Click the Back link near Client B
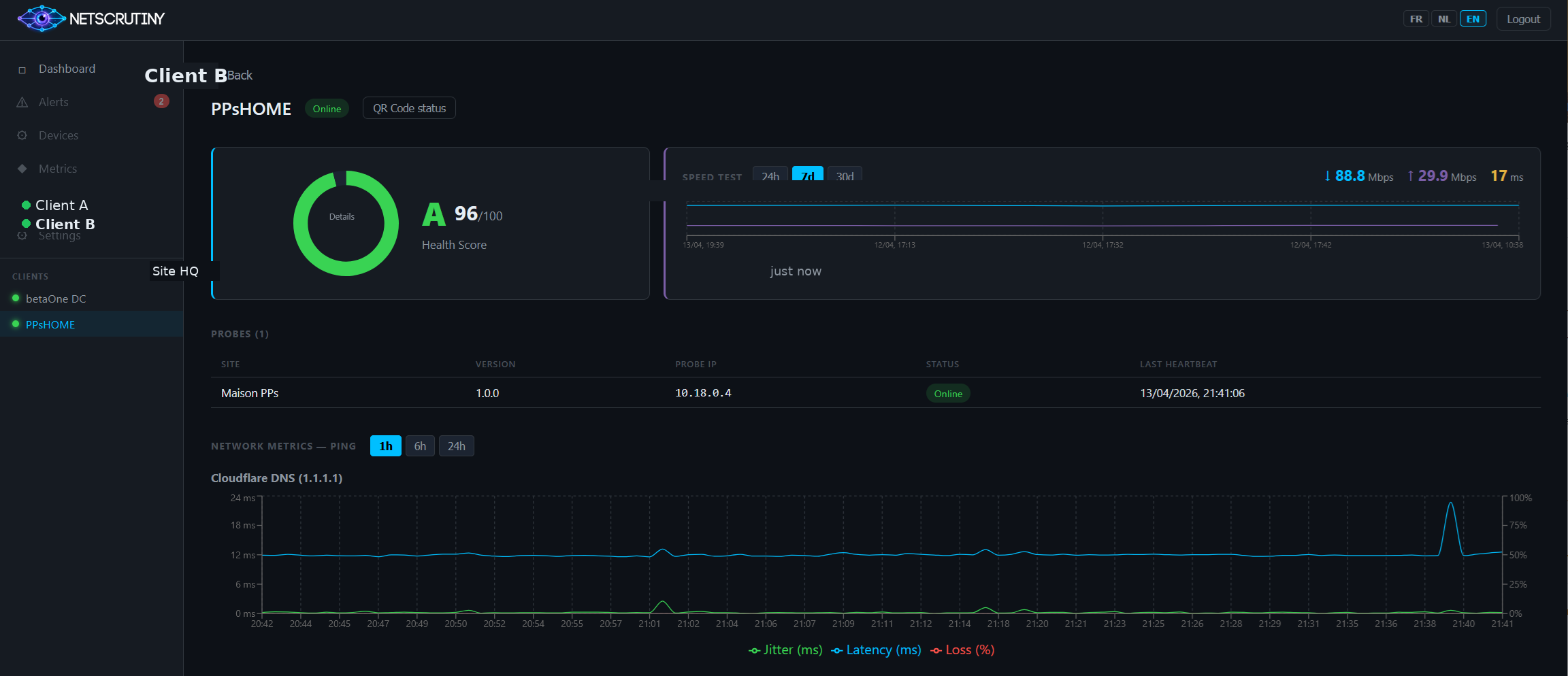1568x676 pixels. click(240, 75)
